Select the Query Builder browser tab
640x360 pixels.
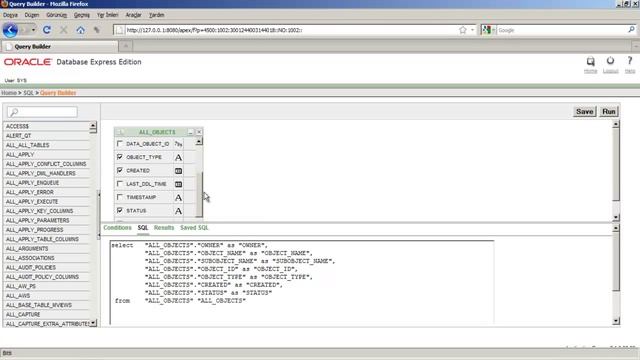(x=60, y=47)
